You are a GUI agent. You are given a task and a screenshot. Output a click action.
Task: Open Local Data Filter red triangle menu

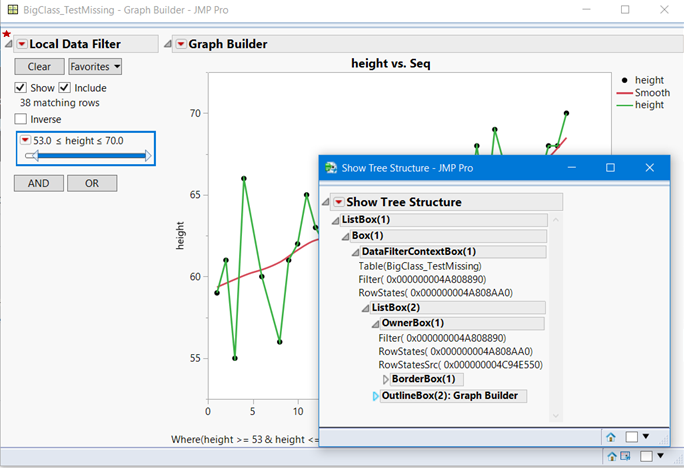pyautogui.click(x=22, y=44)
